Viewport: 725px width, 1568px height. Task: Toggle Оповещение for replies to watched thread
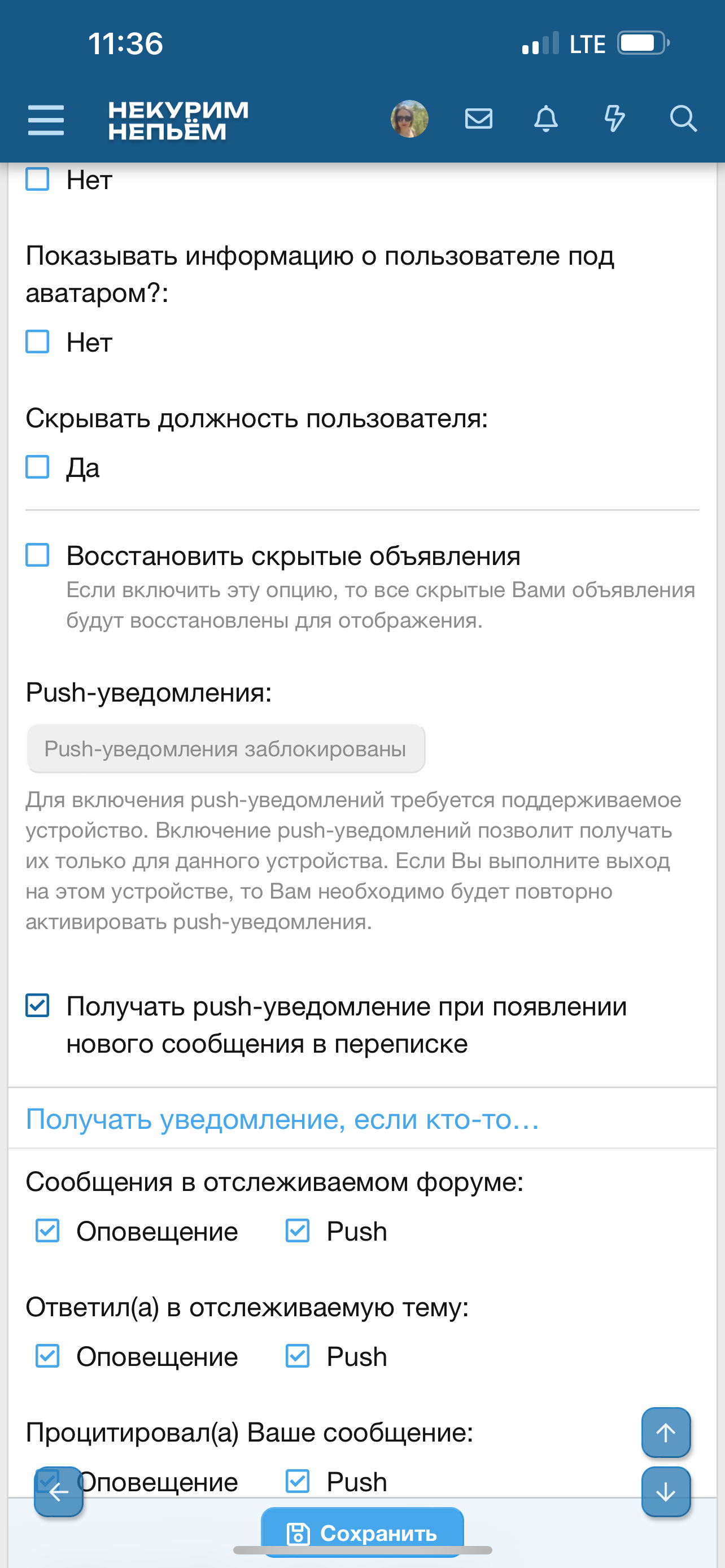tap(47, 1356)
